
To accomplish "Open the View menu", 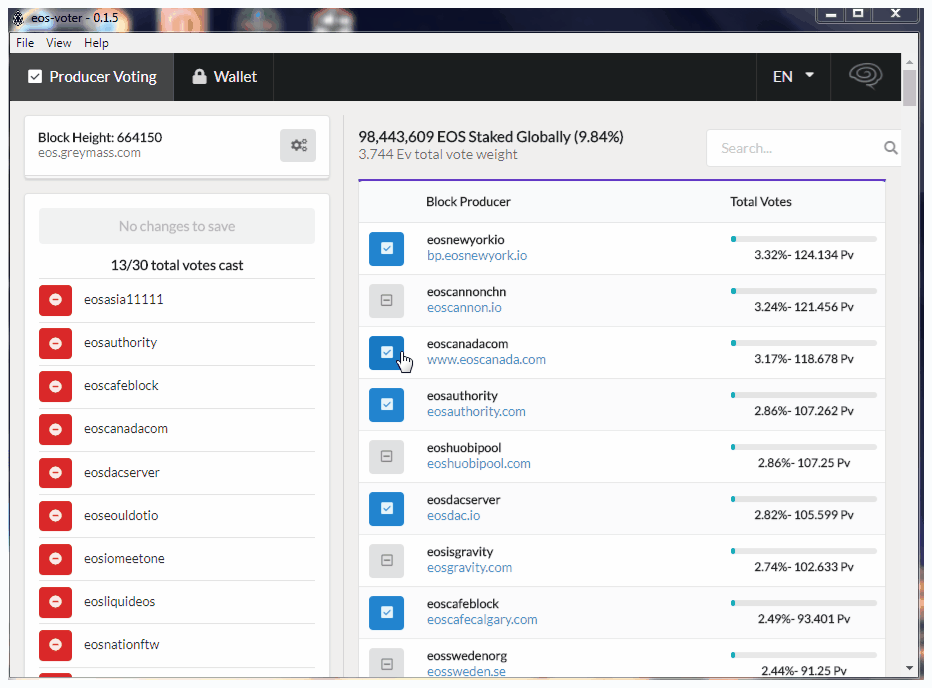I will 58,43.
